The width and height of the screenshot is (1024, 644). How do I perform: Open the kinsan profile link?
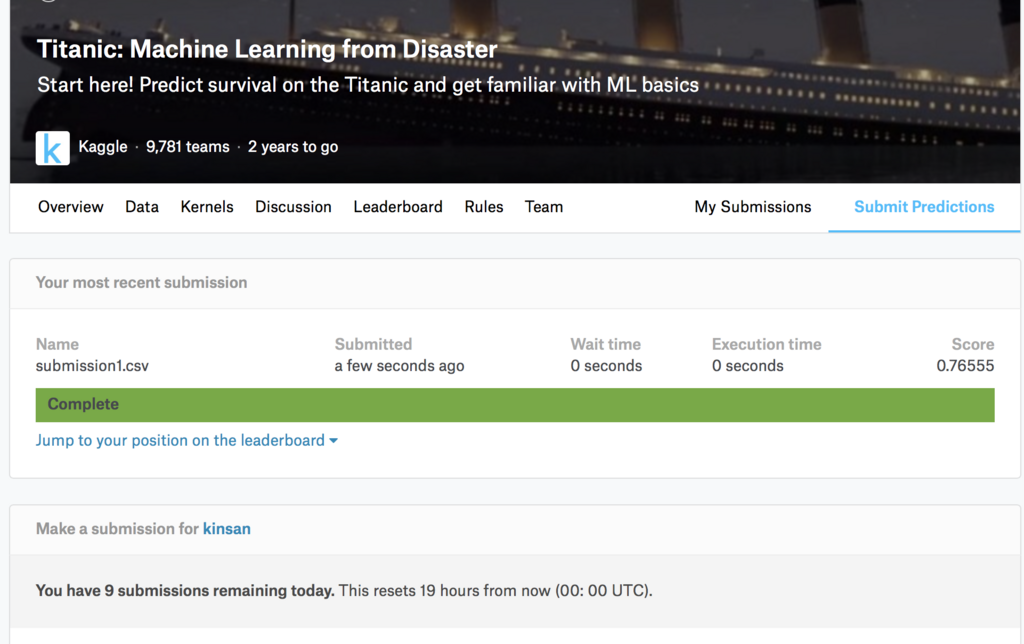point(227,528)
